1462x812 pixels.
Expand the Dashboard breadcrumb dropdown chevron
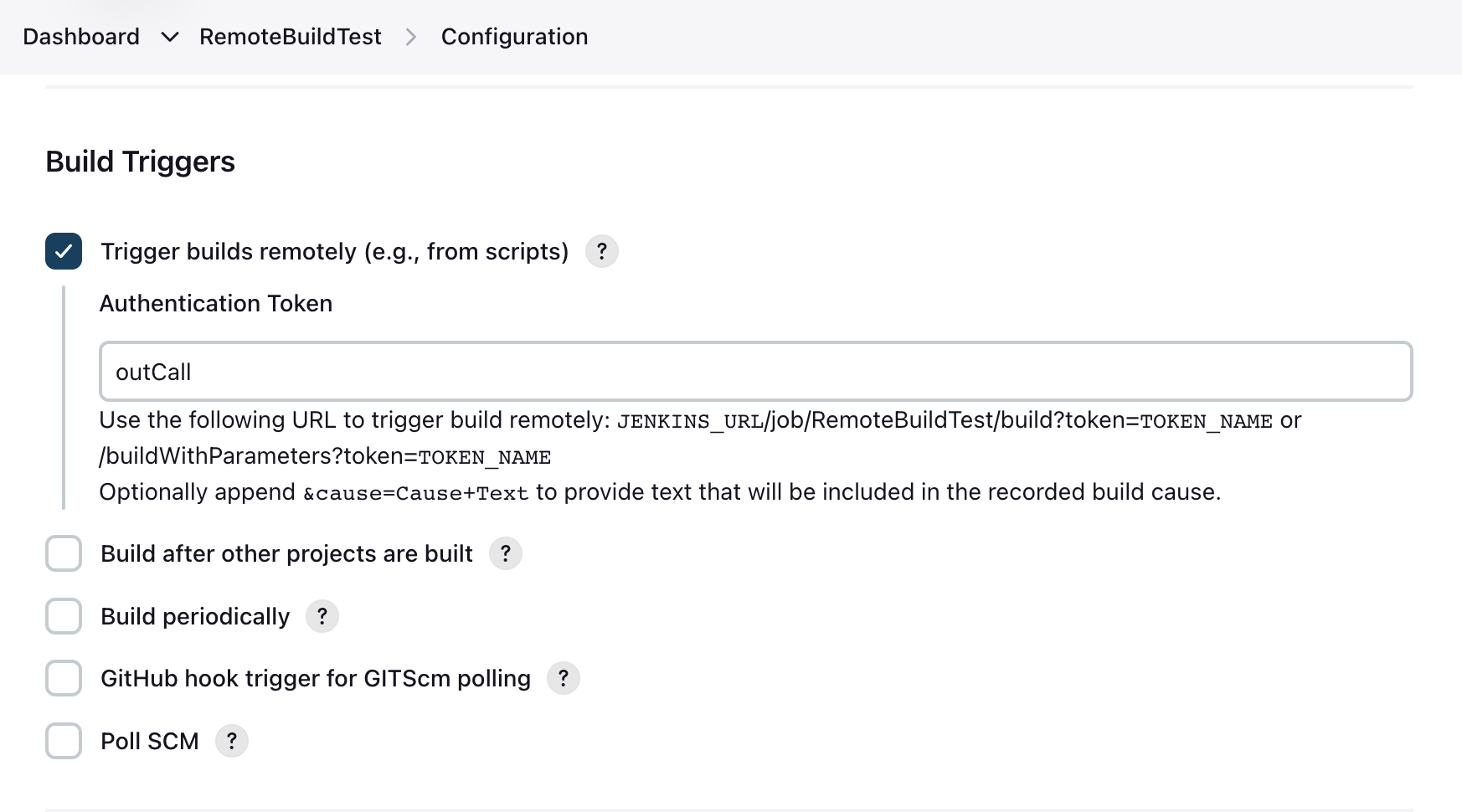pos(170,37)
